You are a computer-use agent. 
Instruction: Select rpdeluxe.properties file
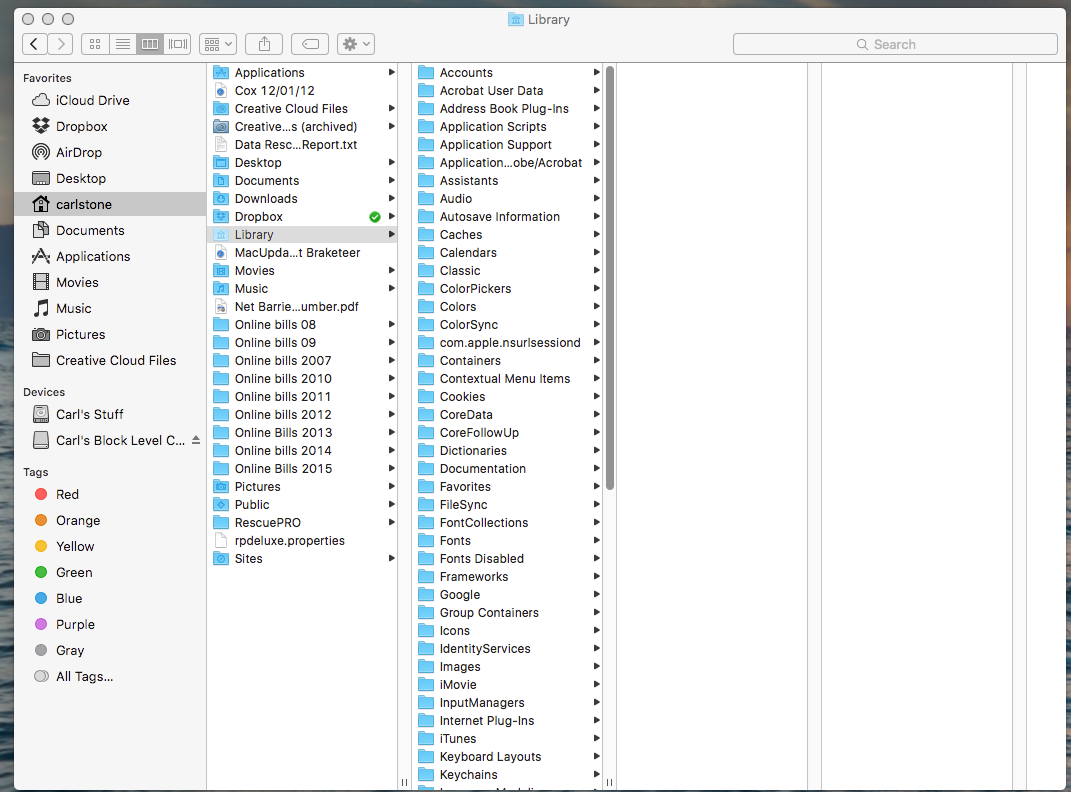pyautogui.click(x=303, y=541)
